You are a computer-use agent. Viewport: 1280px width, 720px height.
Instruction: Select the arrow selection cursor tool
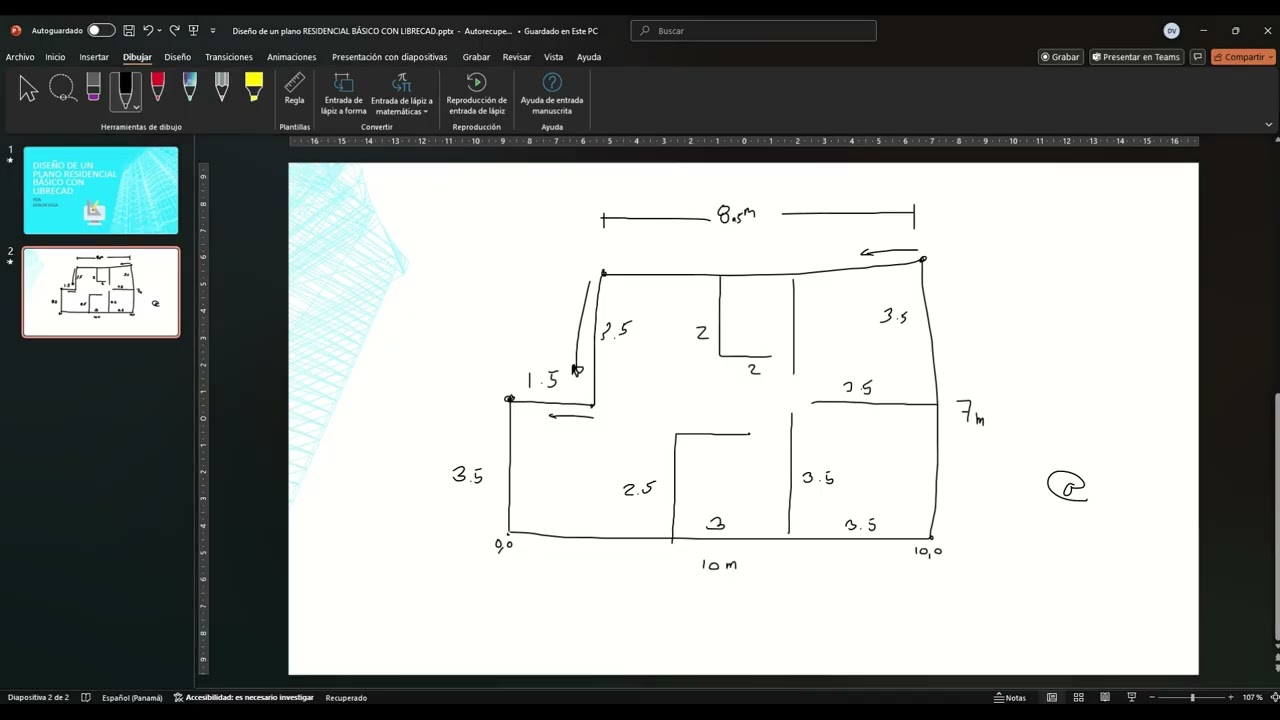pyautogui.click(x=28, y=89)
